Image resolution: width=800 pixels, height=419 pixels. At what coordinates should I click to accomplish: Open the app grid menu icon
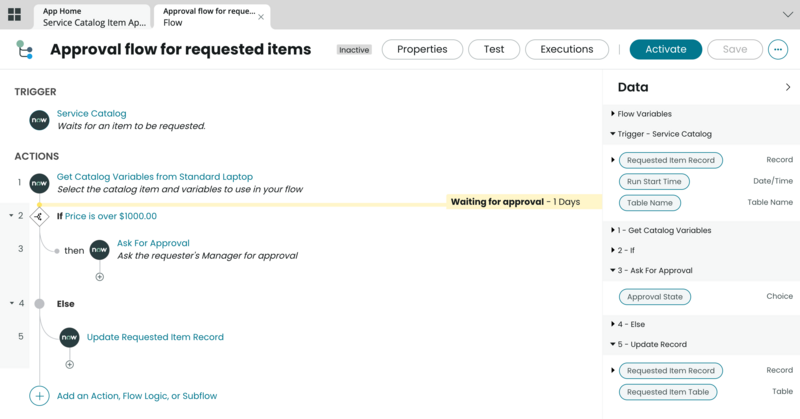pos(14,15)
